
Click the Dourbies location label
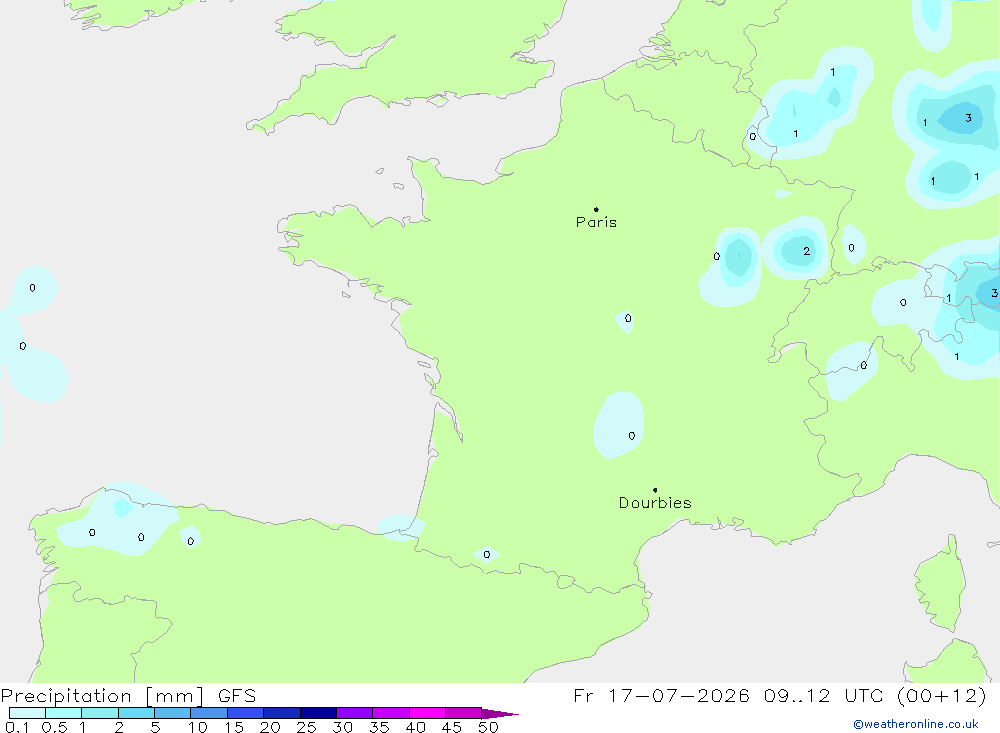[x=655, y=503]
